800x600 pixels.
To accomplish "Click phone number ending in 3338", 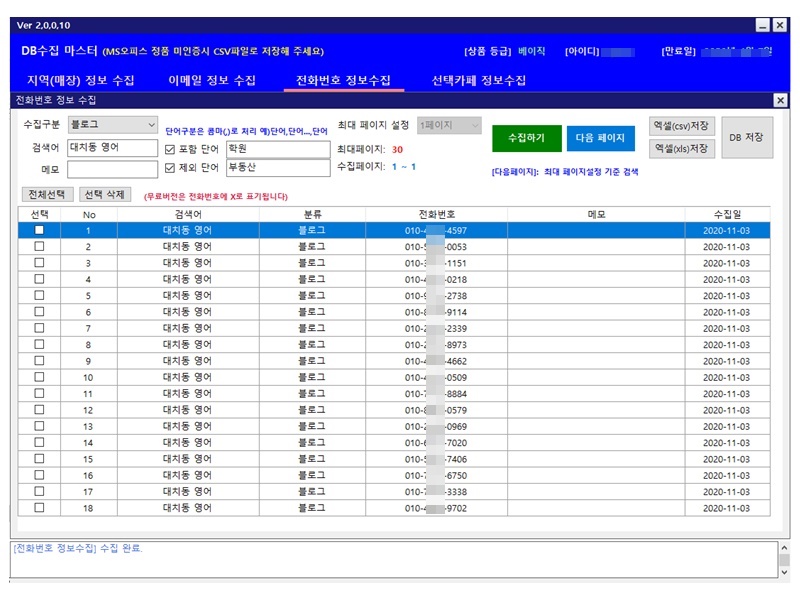I will point(436,492).
